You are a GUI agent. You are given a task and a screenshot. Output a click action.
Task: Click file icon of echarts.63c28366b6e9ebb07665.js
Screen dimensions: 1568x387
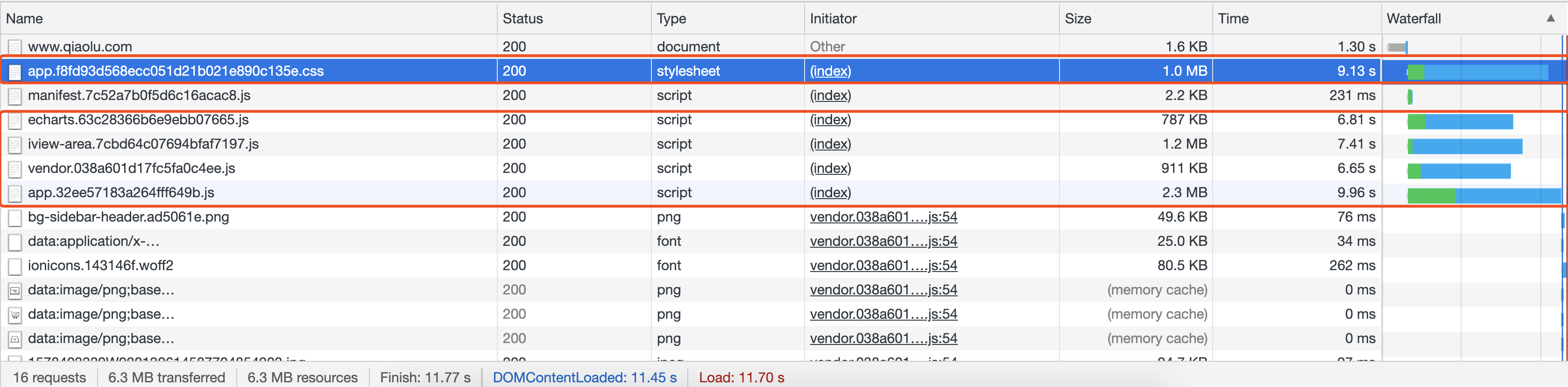[x=14, y=120]
